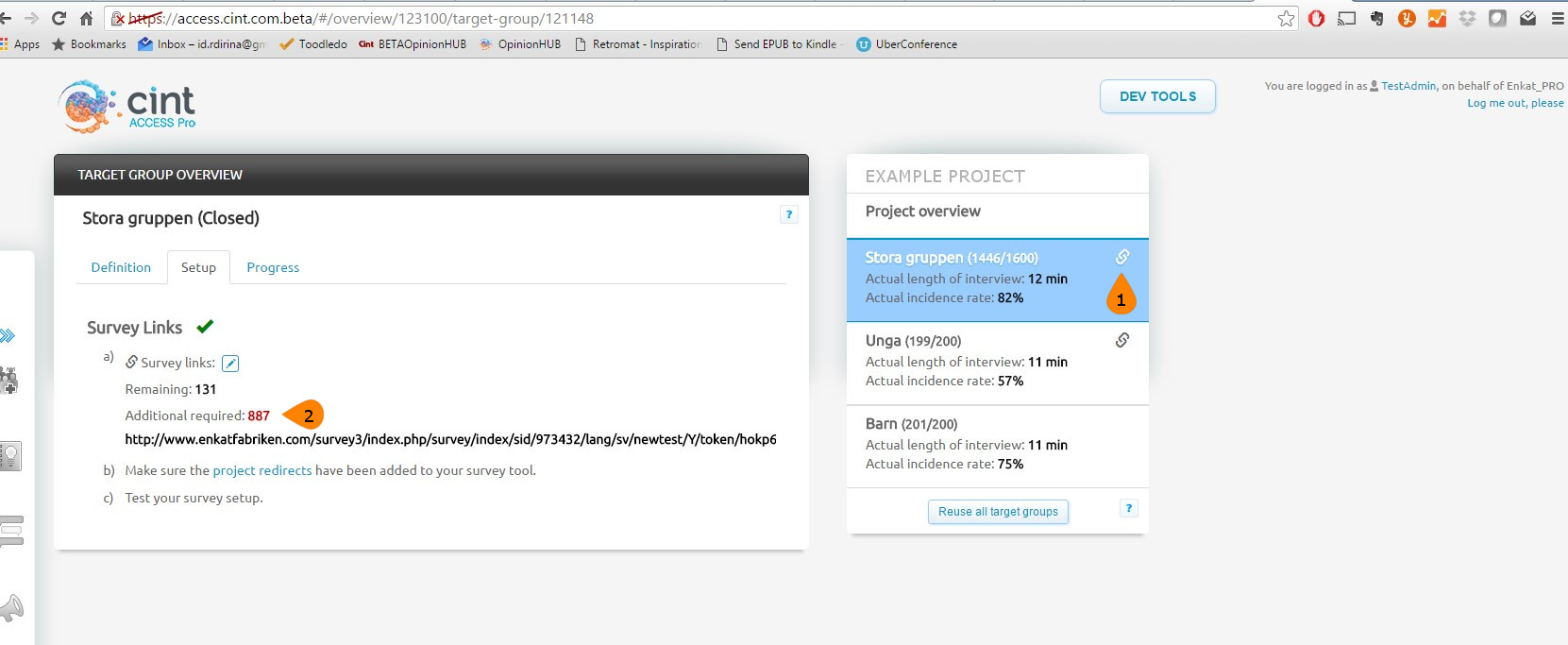1568x645 pixels.
Task: Click the add-people group icon in sidebar
Action: [x=9, y=380]
